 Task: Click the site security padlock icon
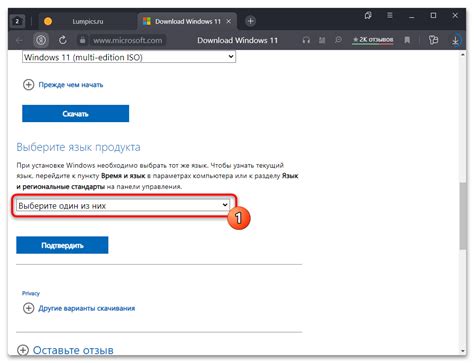(82, 40)
